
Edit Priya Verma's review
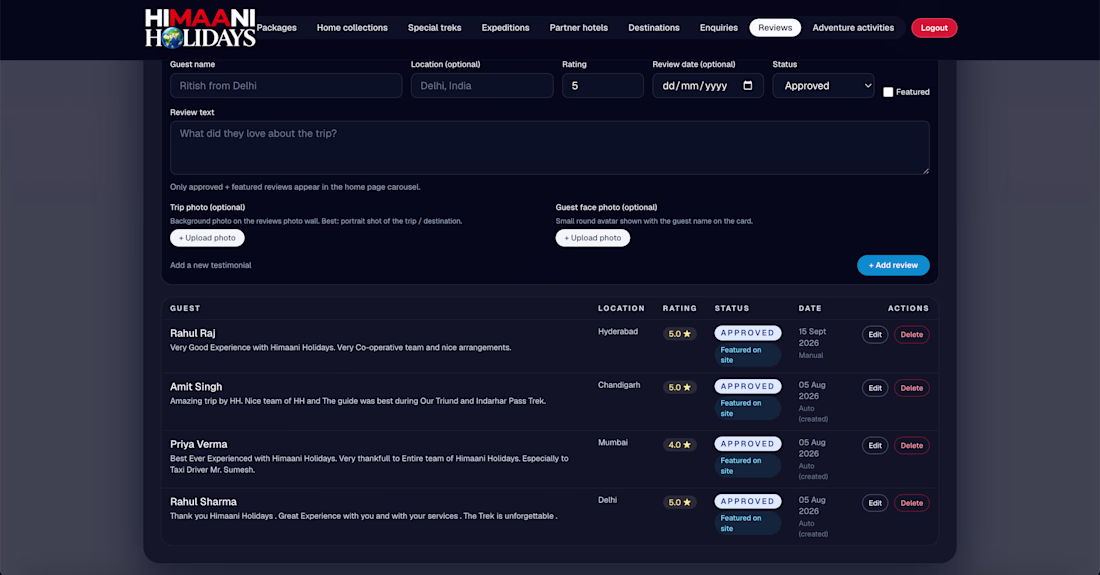tap(875, 445)
